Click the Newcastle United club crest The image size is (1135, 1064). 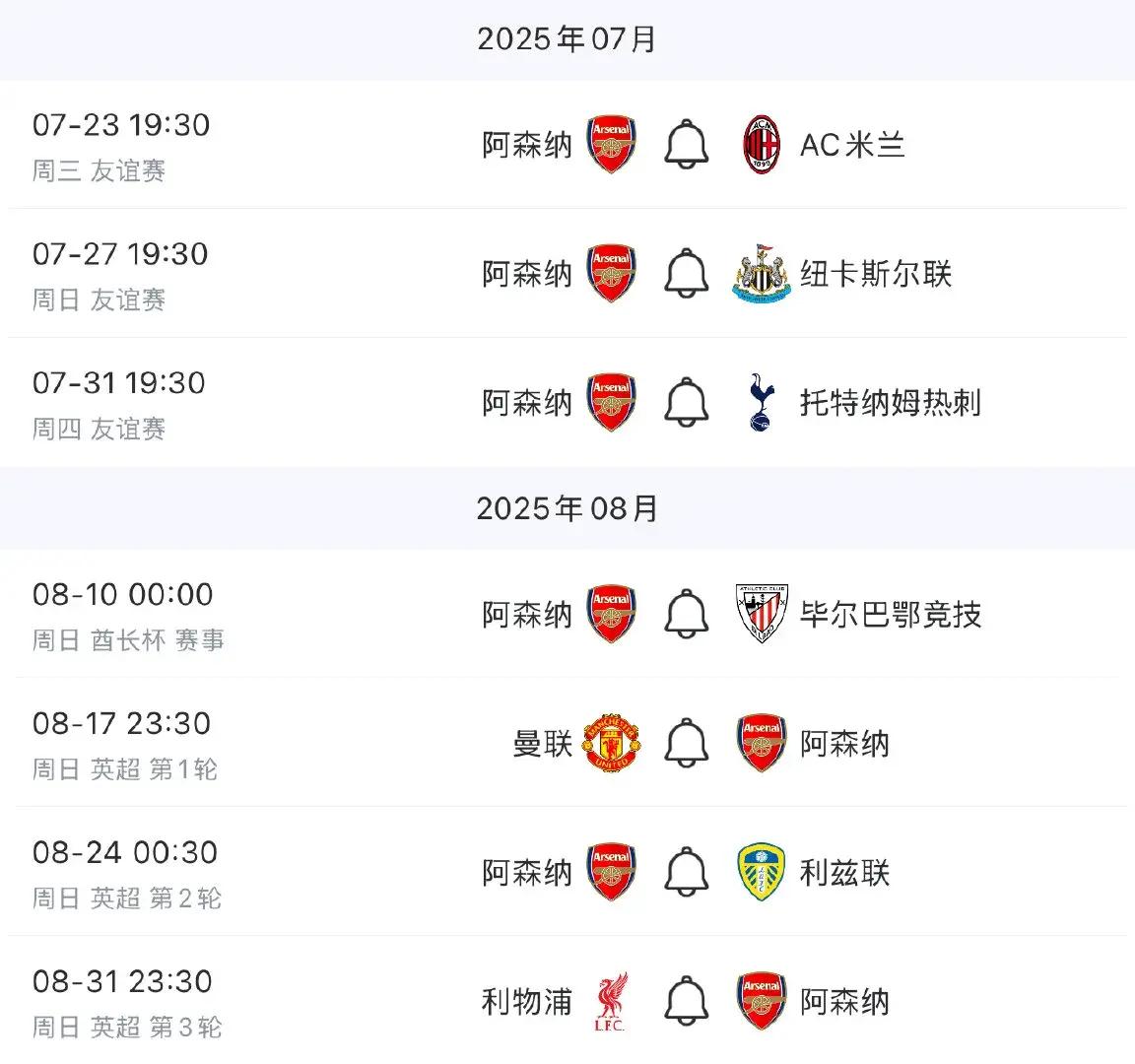click(x=759, y=273)
